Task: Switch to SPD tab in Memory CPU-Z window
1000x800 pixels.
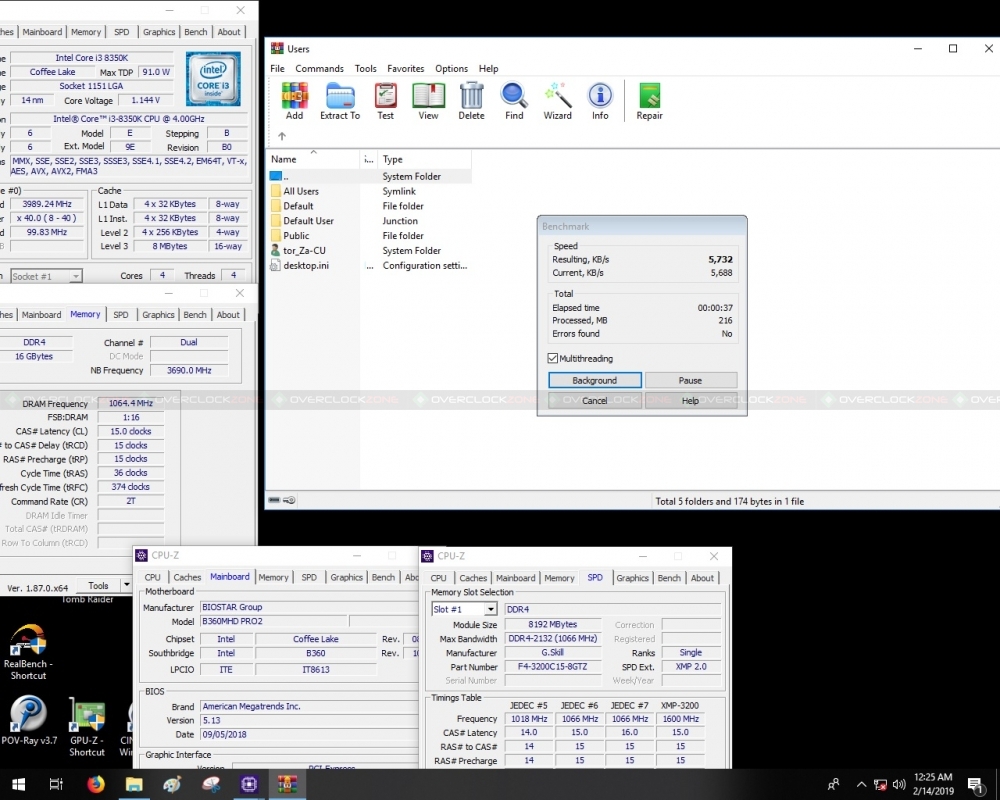Action: (x=121, y=315)
